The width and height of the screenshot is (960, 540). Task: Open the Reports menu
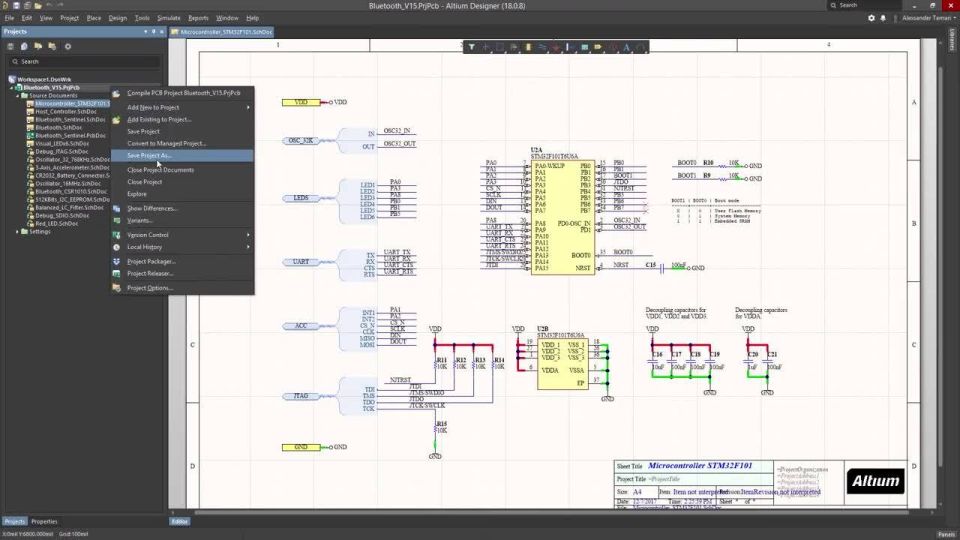click(198, 18)
